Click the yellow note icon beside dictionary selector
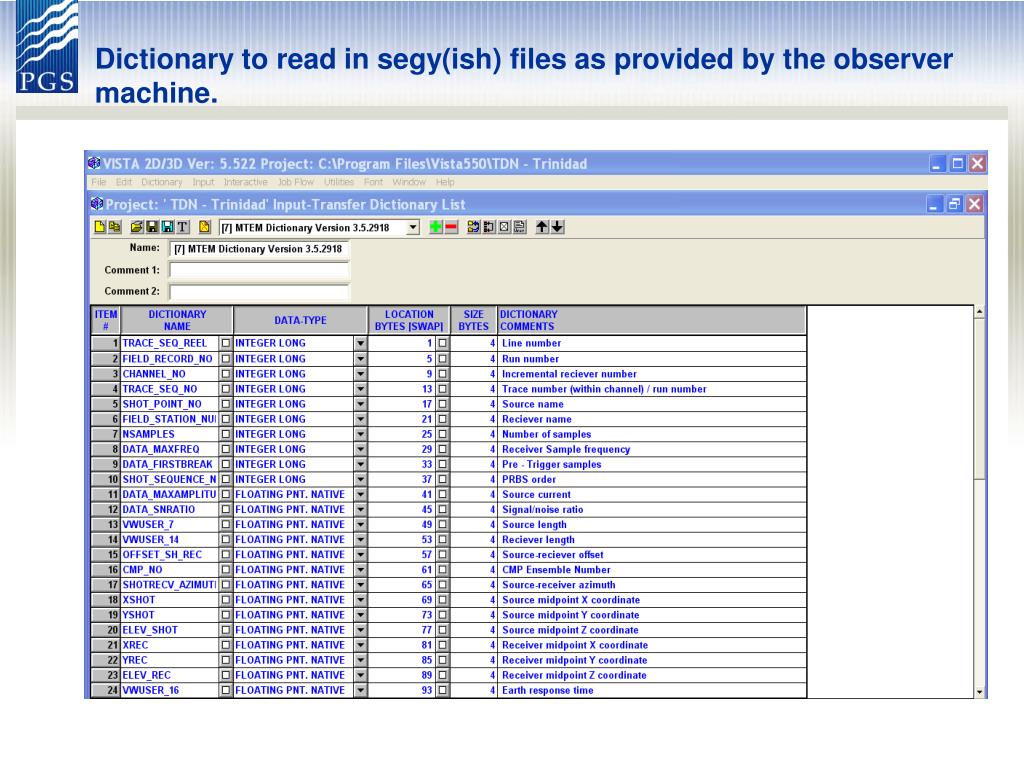Viewport: 1024px width, 768px height. coord(204,227)
